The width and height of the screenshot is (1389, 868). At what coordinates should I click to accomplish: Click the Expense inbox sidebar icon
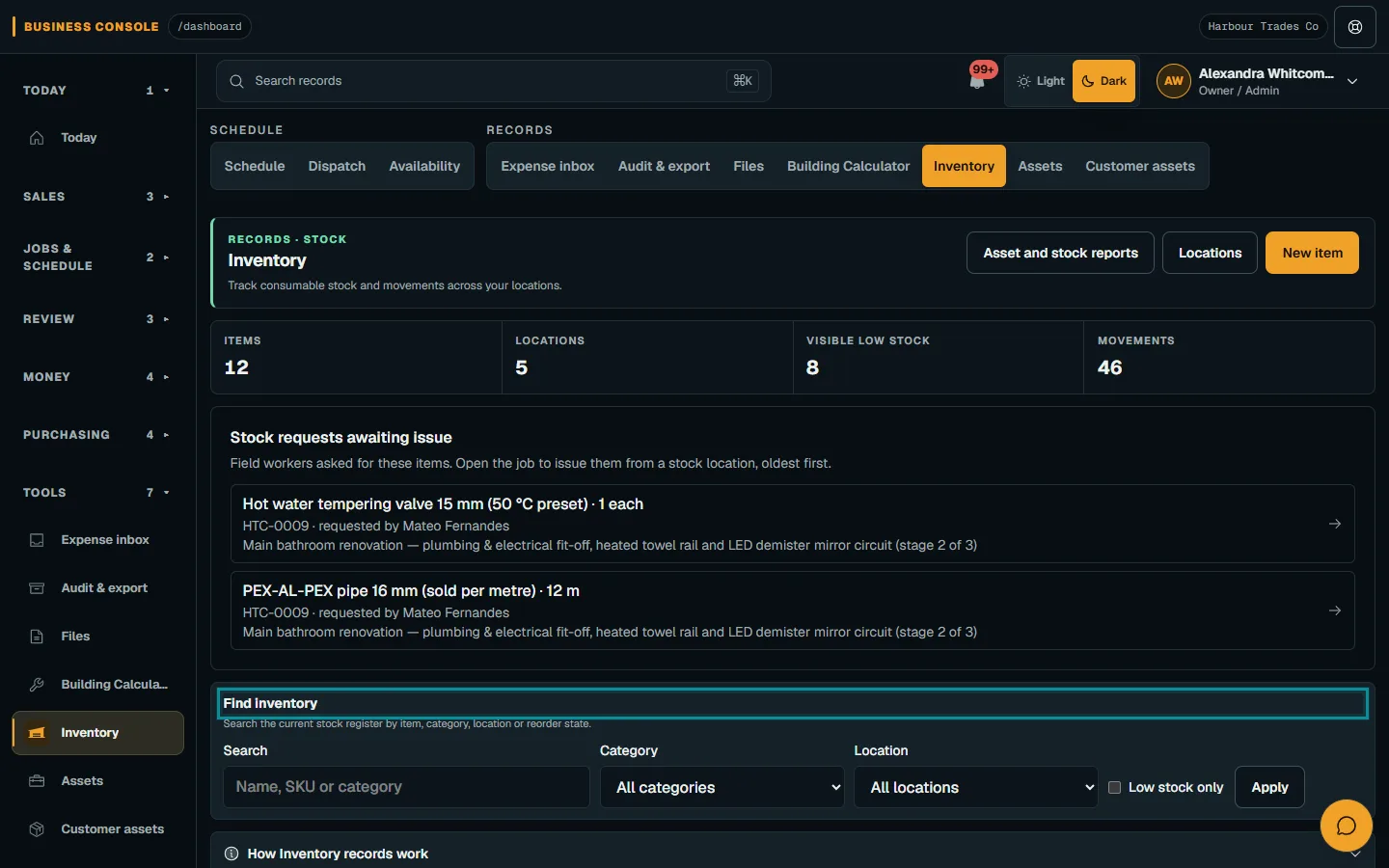point(37,540)
